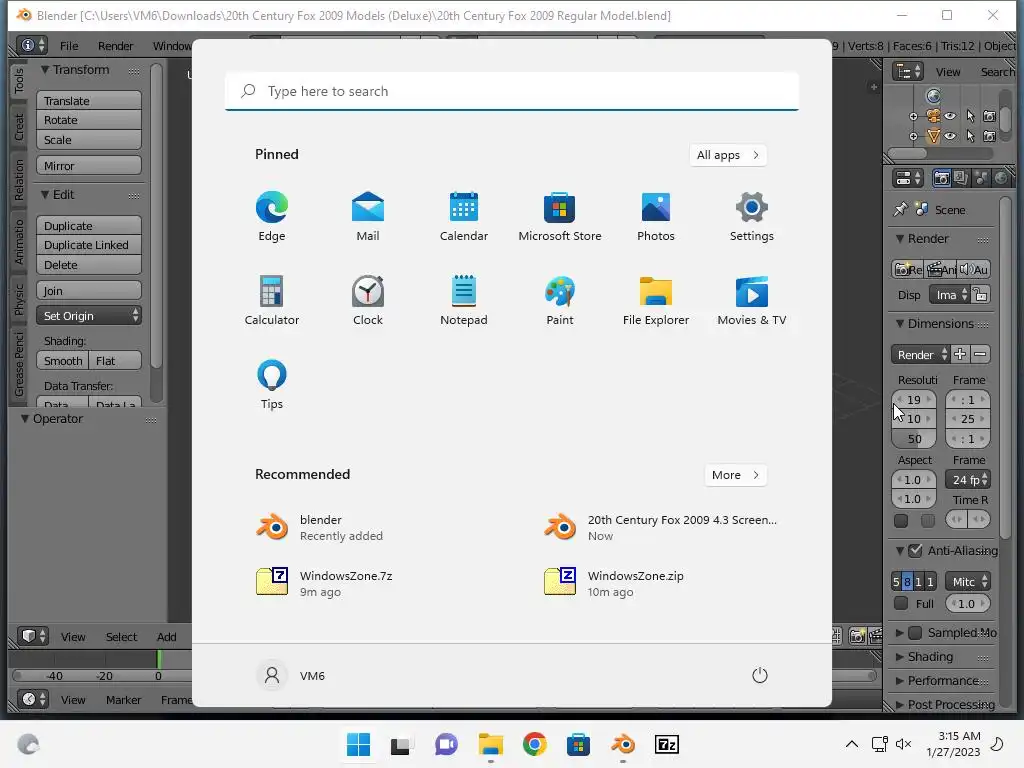
Task: Click the lock interface icon next to Display
Action: 981,295
